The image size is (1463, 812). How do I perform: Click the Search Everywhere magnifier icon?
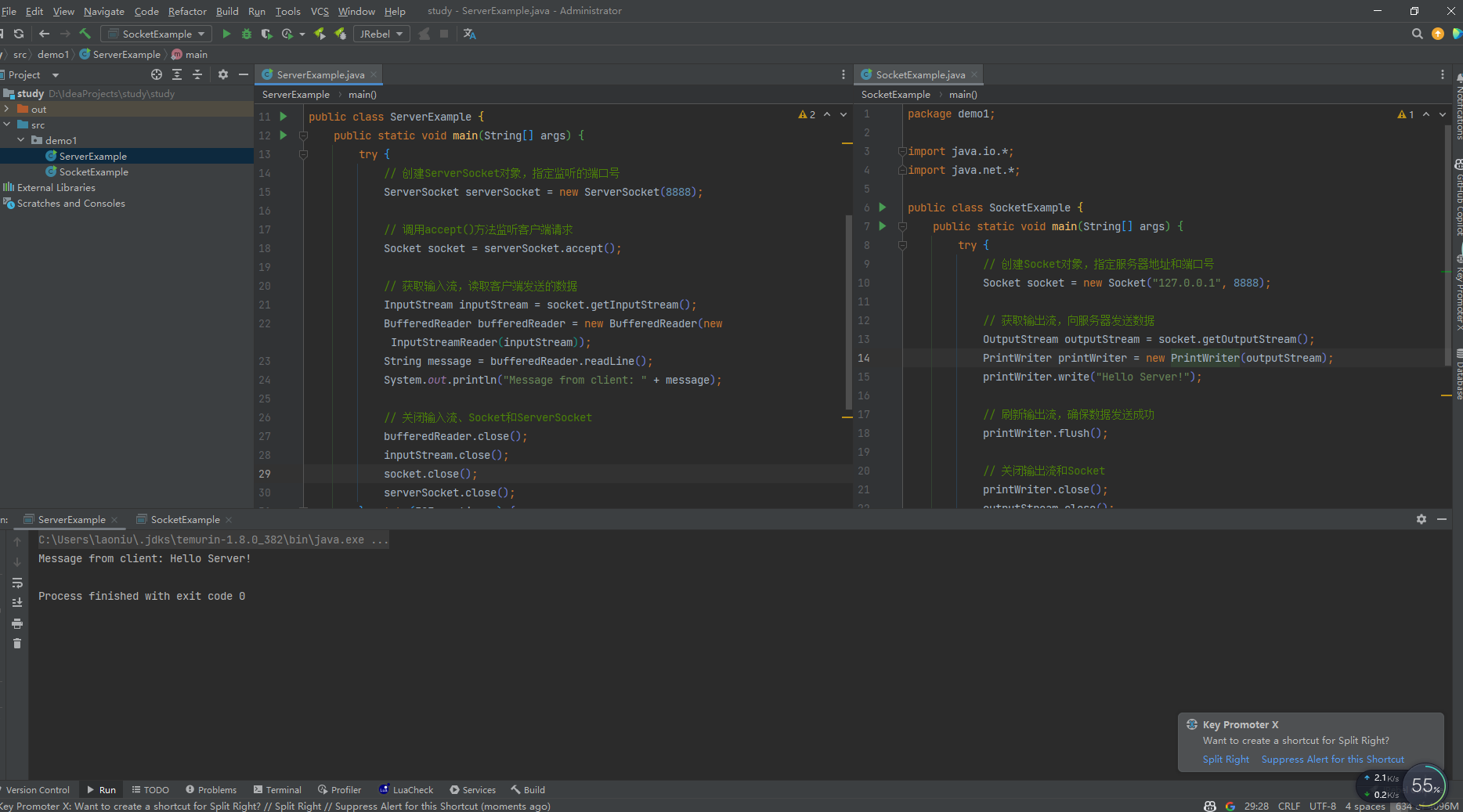(x=1417, y=34)
